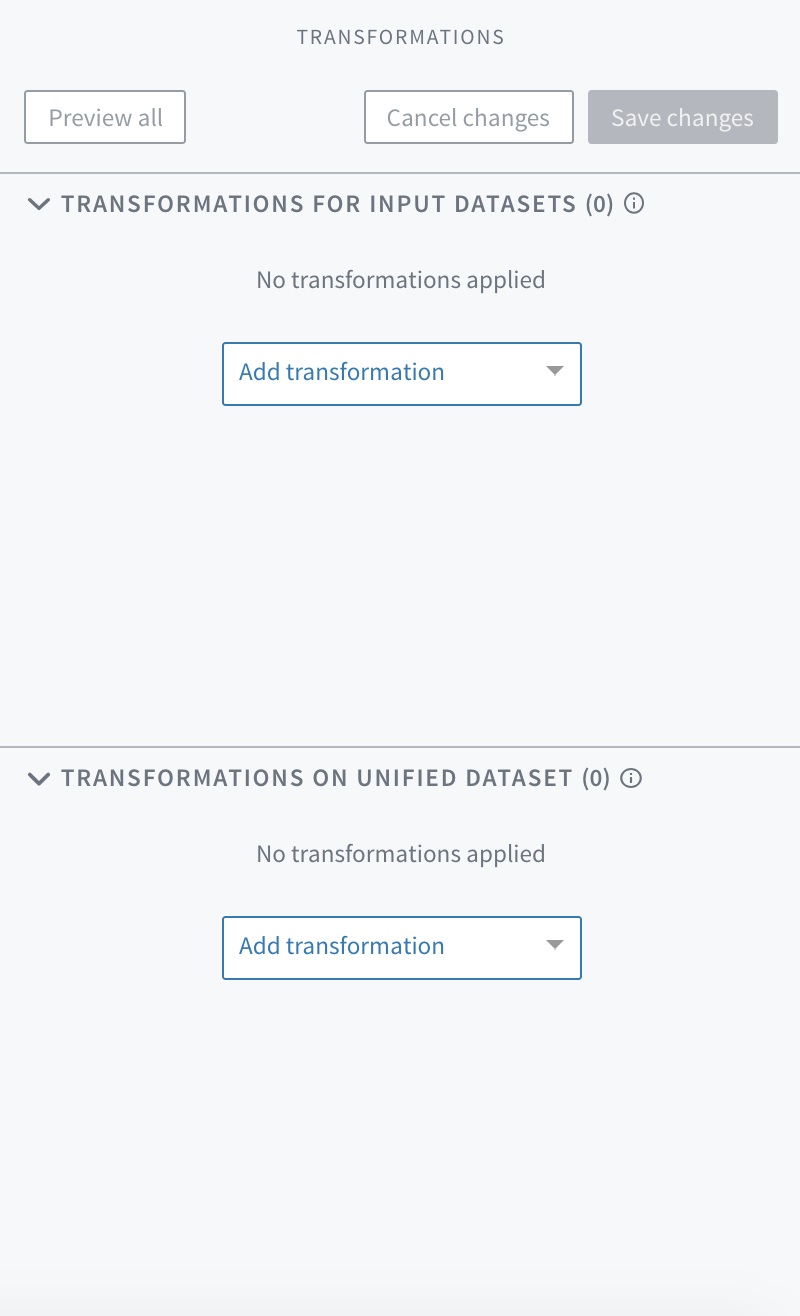The height and width of the screenshot is (1316, 800).
Task: Click the Save changes button
Action: [682, 118]
